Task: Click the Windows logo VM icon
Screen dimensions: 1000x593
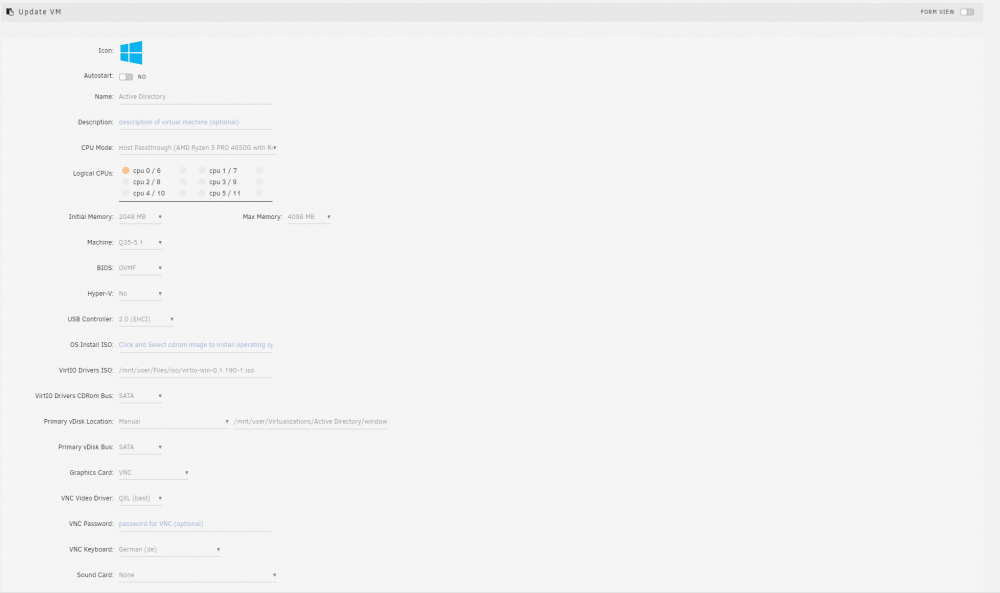Action: click(131, 52)
